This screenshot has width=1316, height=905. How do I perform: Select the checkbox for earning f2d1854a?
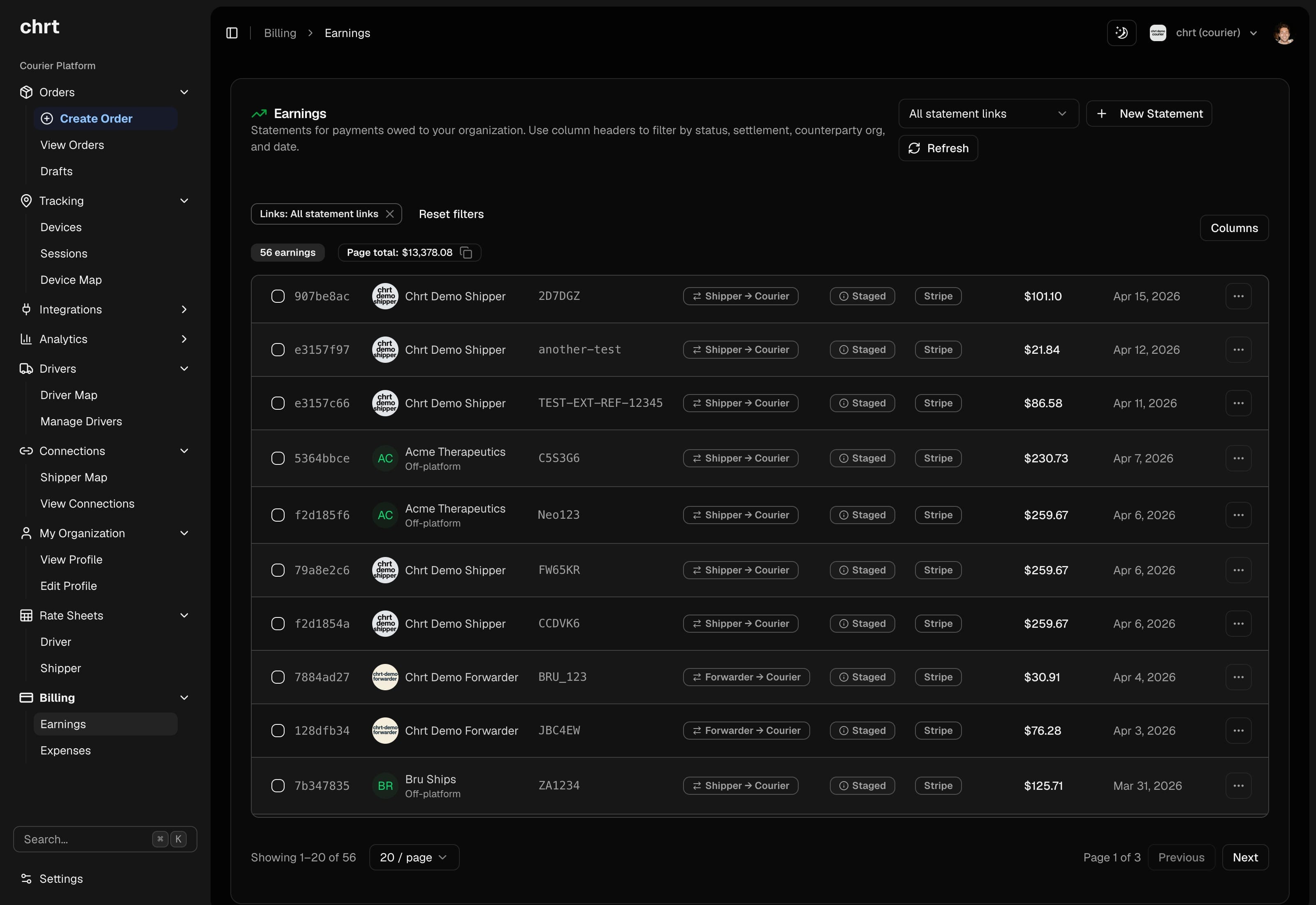(x=278, y=624)
